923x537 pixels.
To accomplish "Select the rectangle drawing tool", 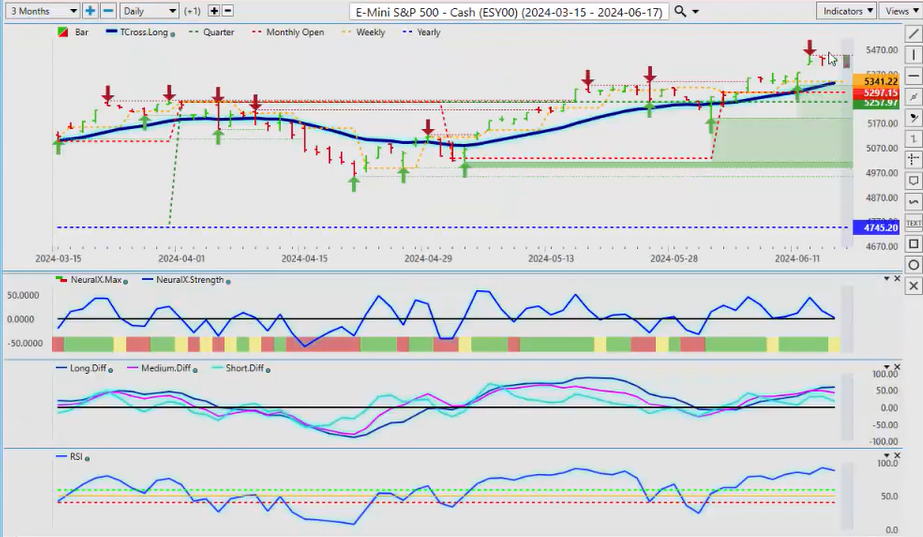I will click(x=913, y=243).
